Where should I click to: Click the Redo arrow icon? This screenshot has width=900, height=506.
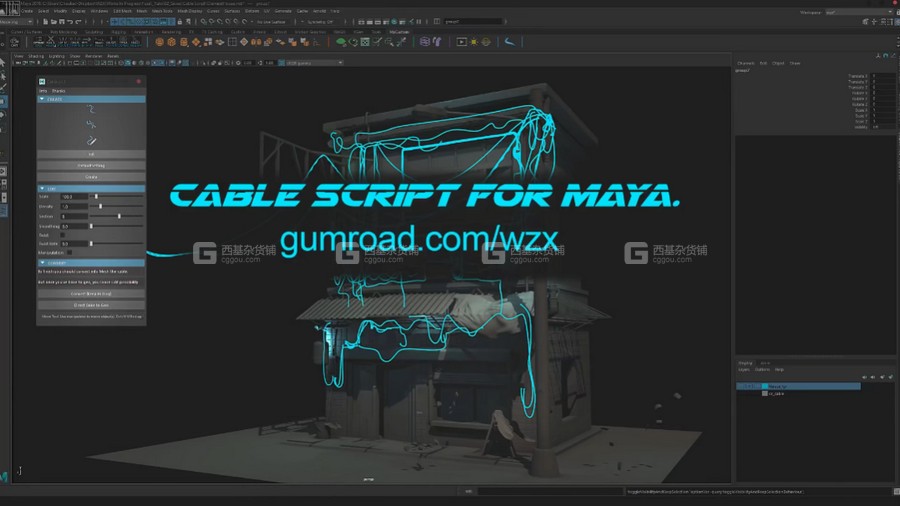point(79,22)
